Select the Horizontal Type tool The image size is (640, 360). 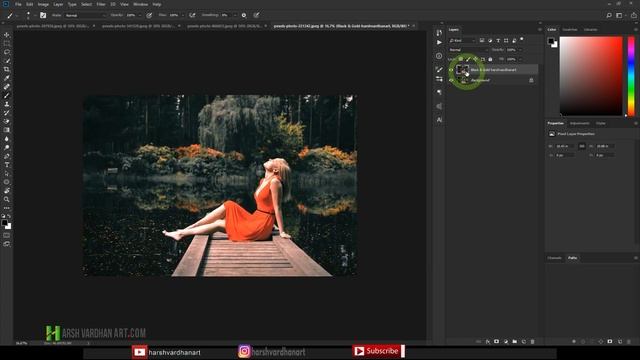click(x=7, y=164)
